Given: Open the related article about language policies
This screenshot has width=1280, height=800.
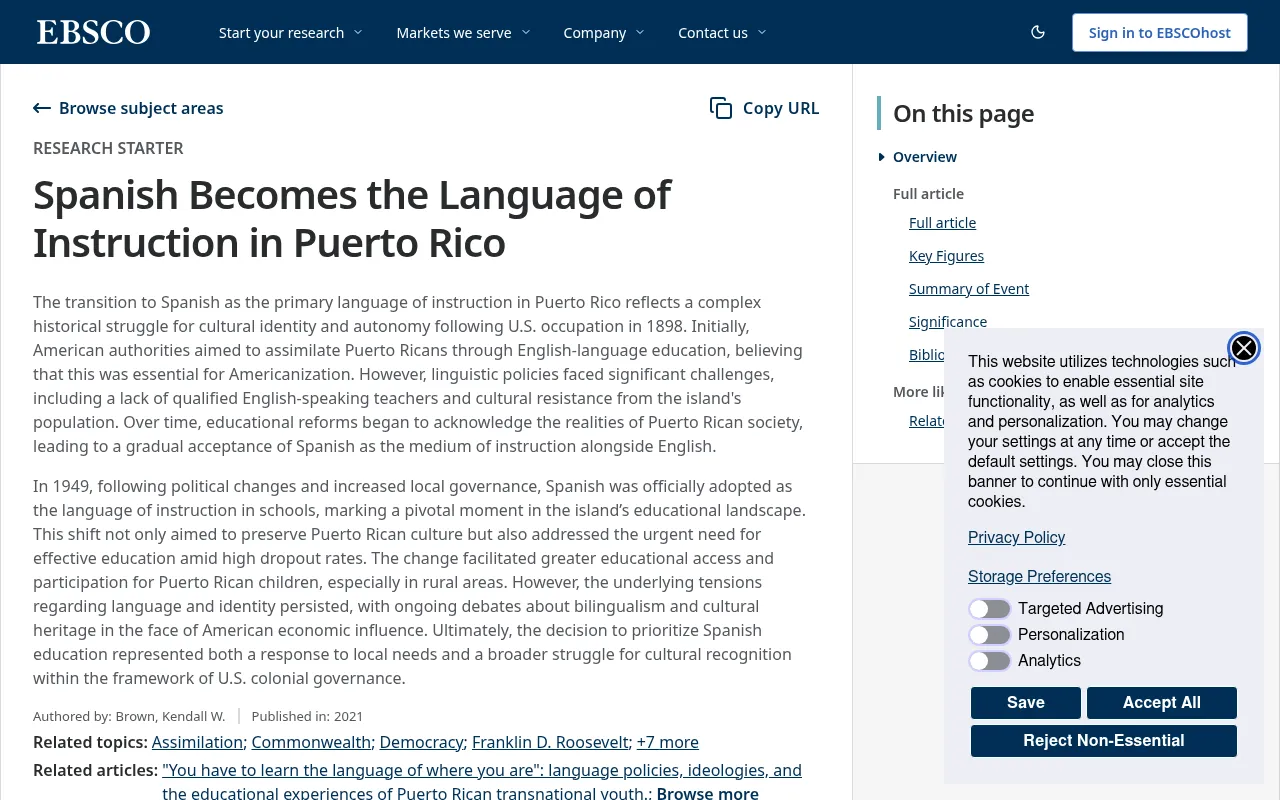Looking at the screenshot, I should coord(482,782).
